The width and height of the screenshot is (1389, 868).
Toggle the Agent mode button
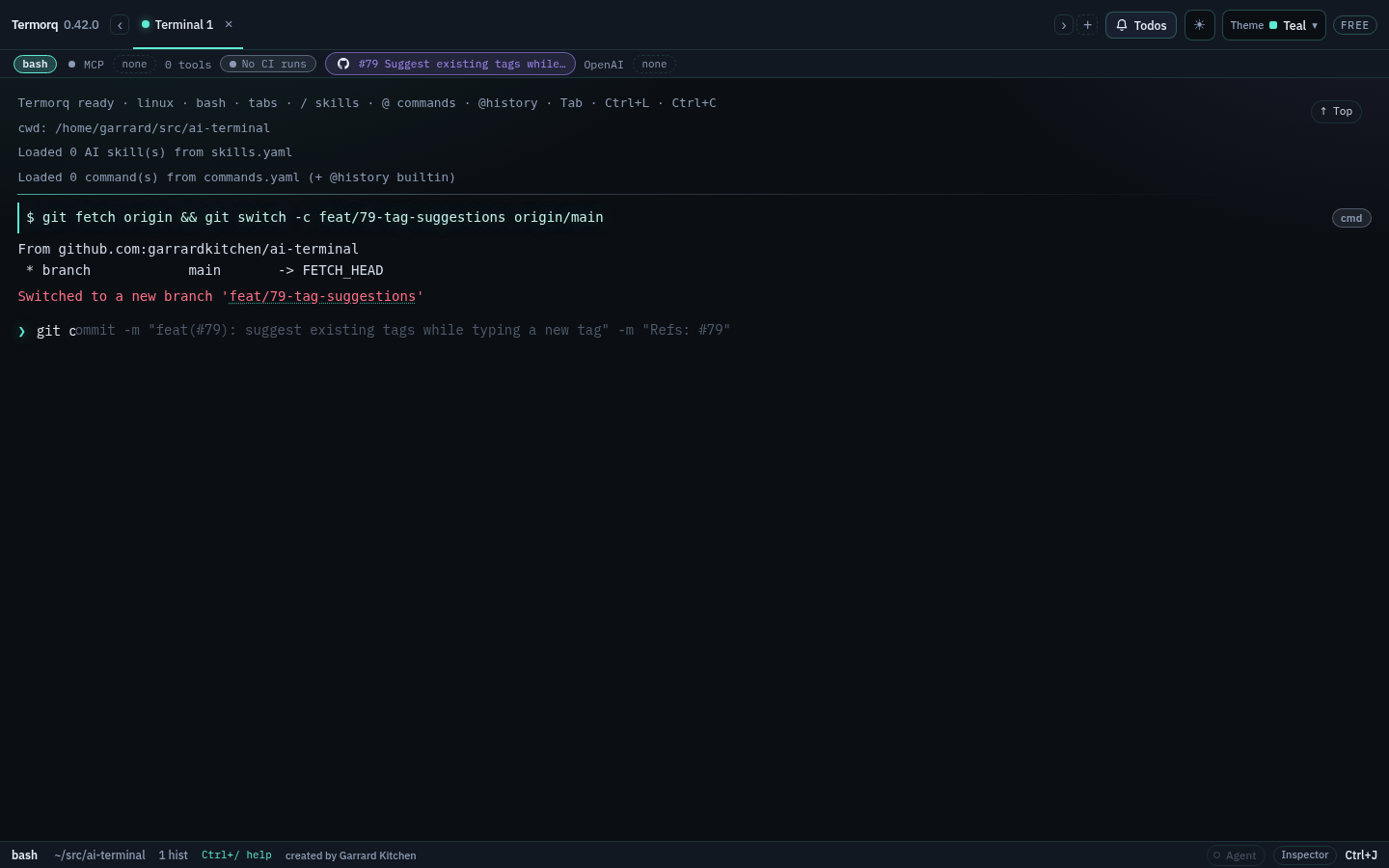(x=1236, y=855)
